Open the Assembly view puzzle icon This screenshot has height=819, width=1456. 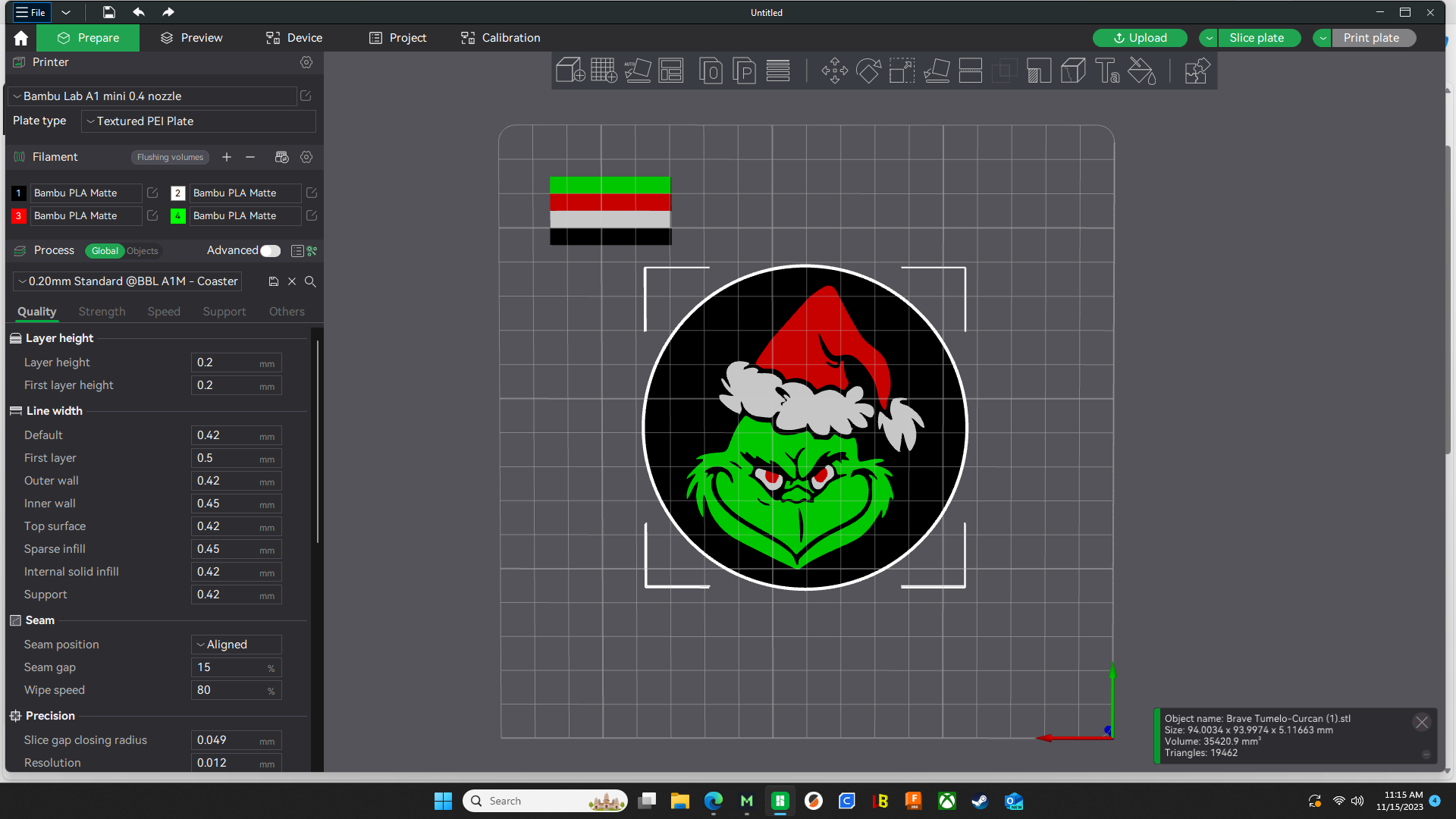[1197, 71]
